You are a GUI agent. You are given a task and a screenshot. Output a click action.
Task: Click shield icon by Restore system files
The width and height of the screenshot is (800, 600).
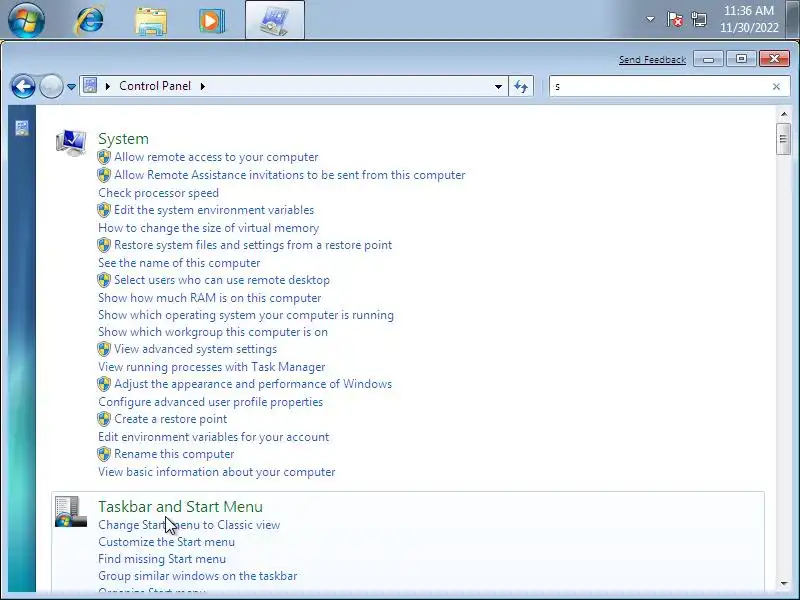pos(104,245)
